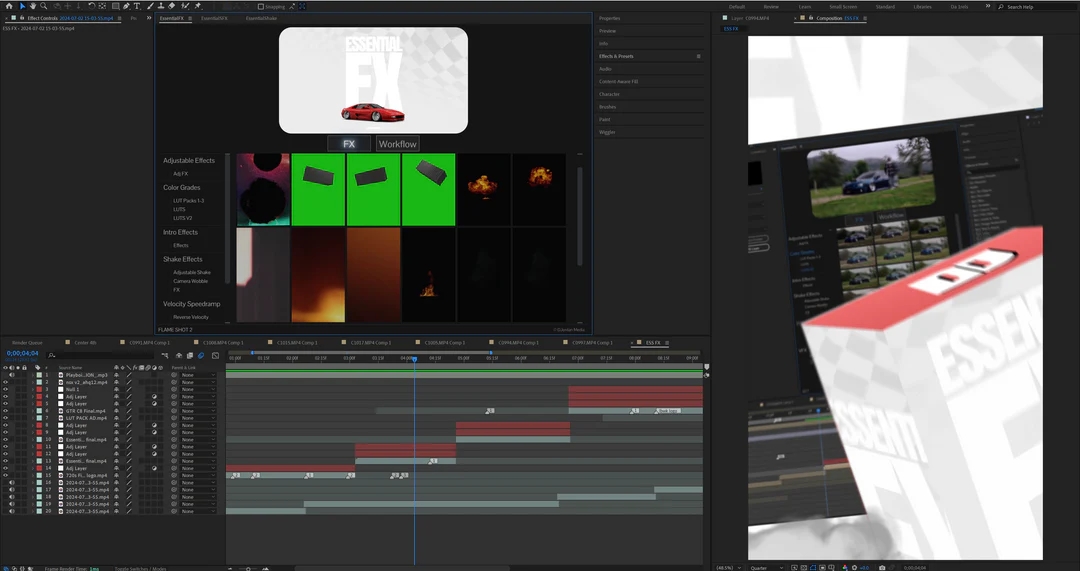Open the EssentialSFX panel tab

pos(214,18)
